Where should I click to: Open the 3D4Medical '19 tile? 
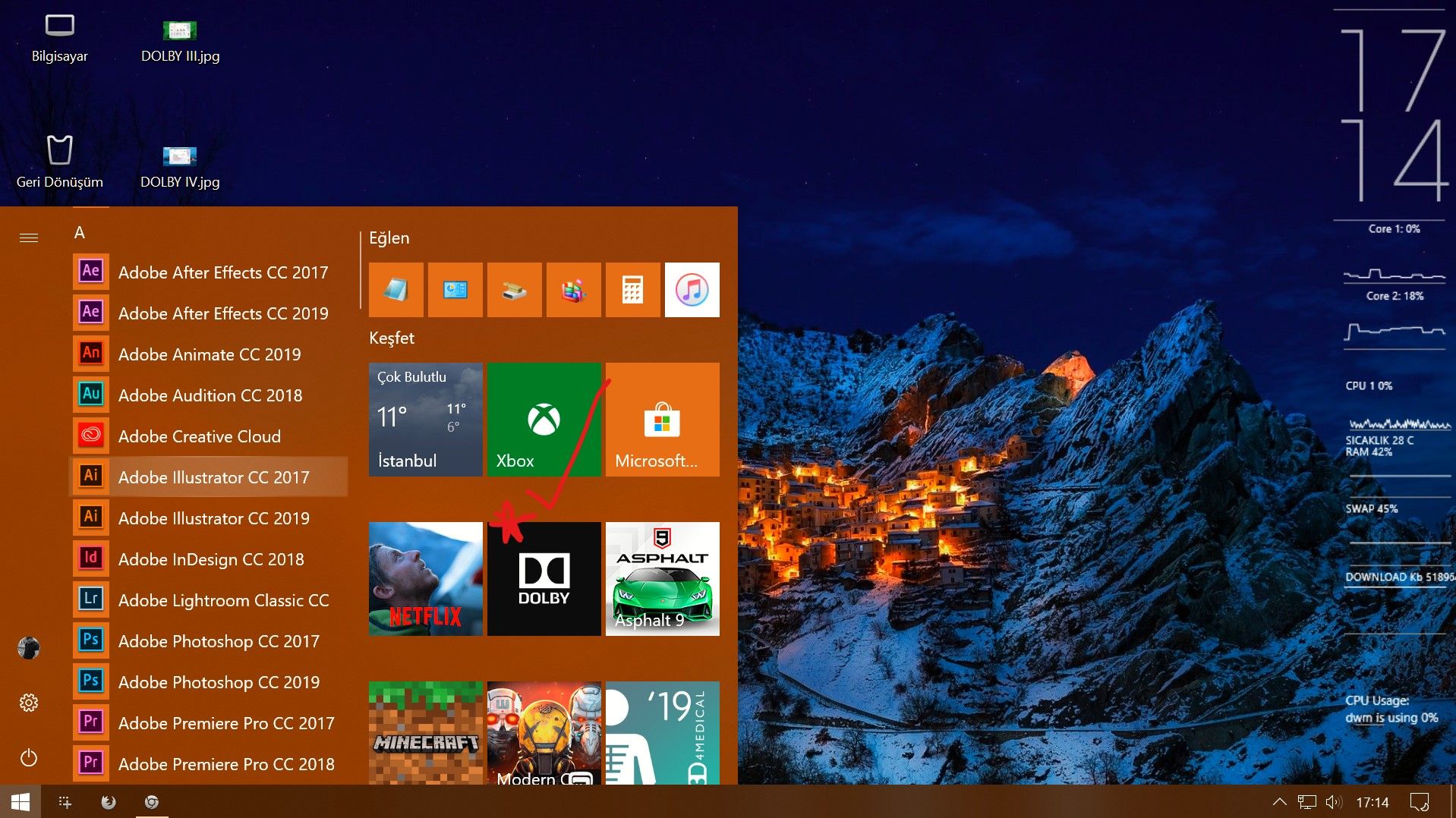point(663,733)
